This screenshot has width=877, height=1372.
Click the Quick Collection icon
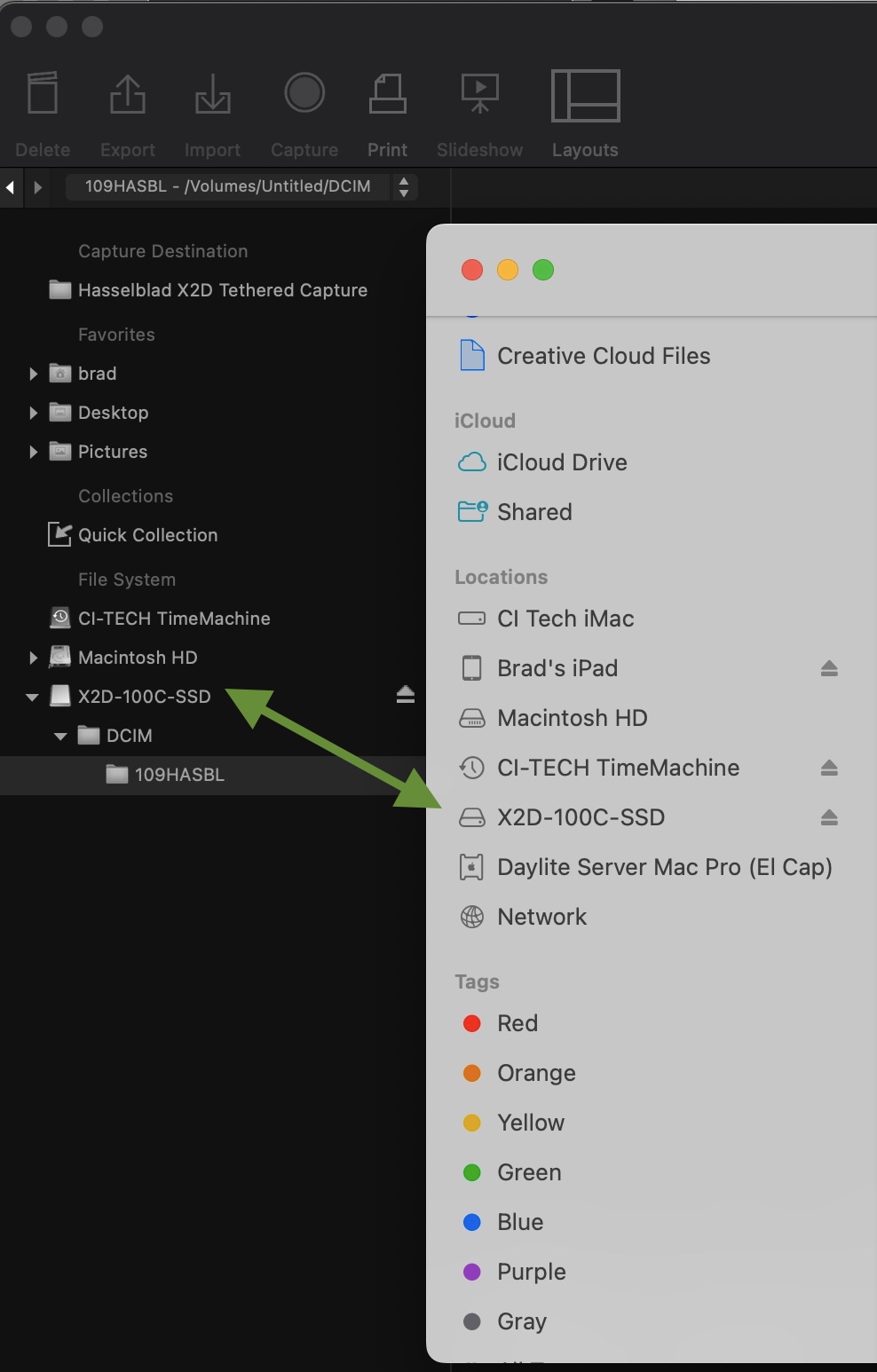click(x=59, y=534)
